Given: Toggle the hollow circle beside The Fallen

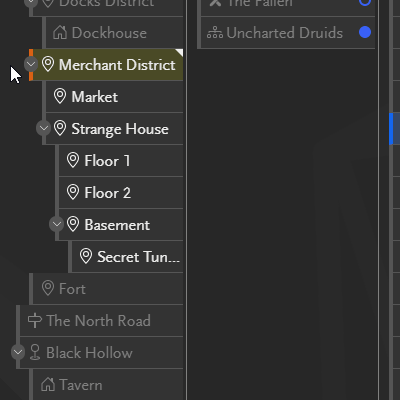Looking at the screenshot, I should click(x=365, y=2).
